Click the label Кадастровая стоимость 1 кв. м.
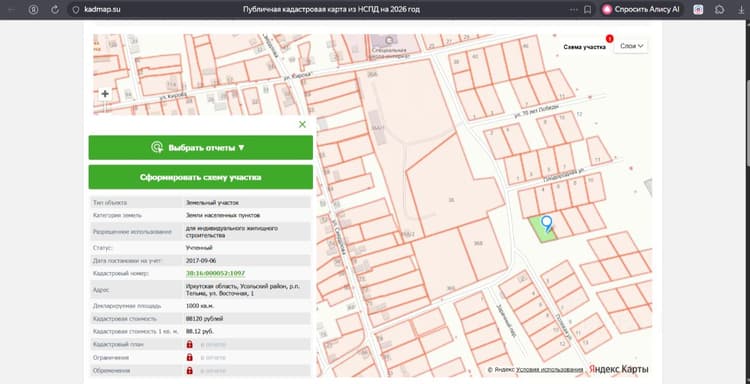Screen dimensions: 750x384 (136, 331)
